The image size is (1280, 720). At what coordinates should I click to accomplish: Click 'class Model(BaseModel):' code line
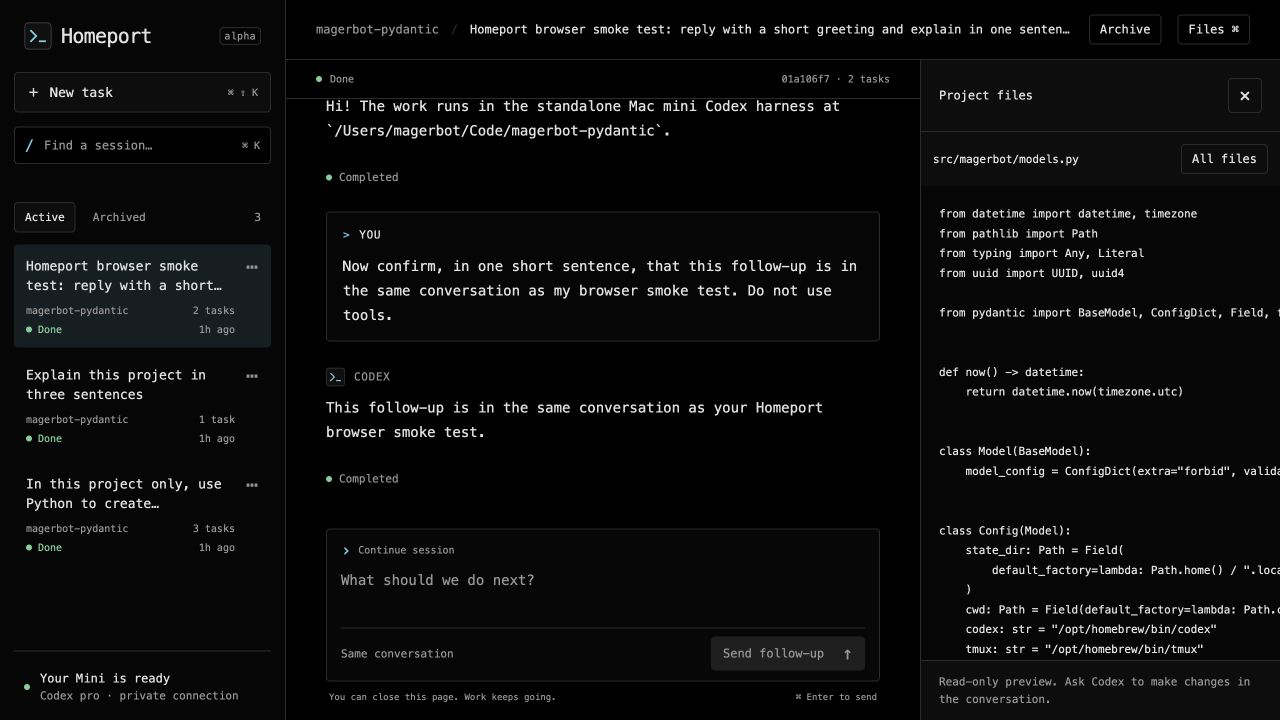tap(1015, 452)
